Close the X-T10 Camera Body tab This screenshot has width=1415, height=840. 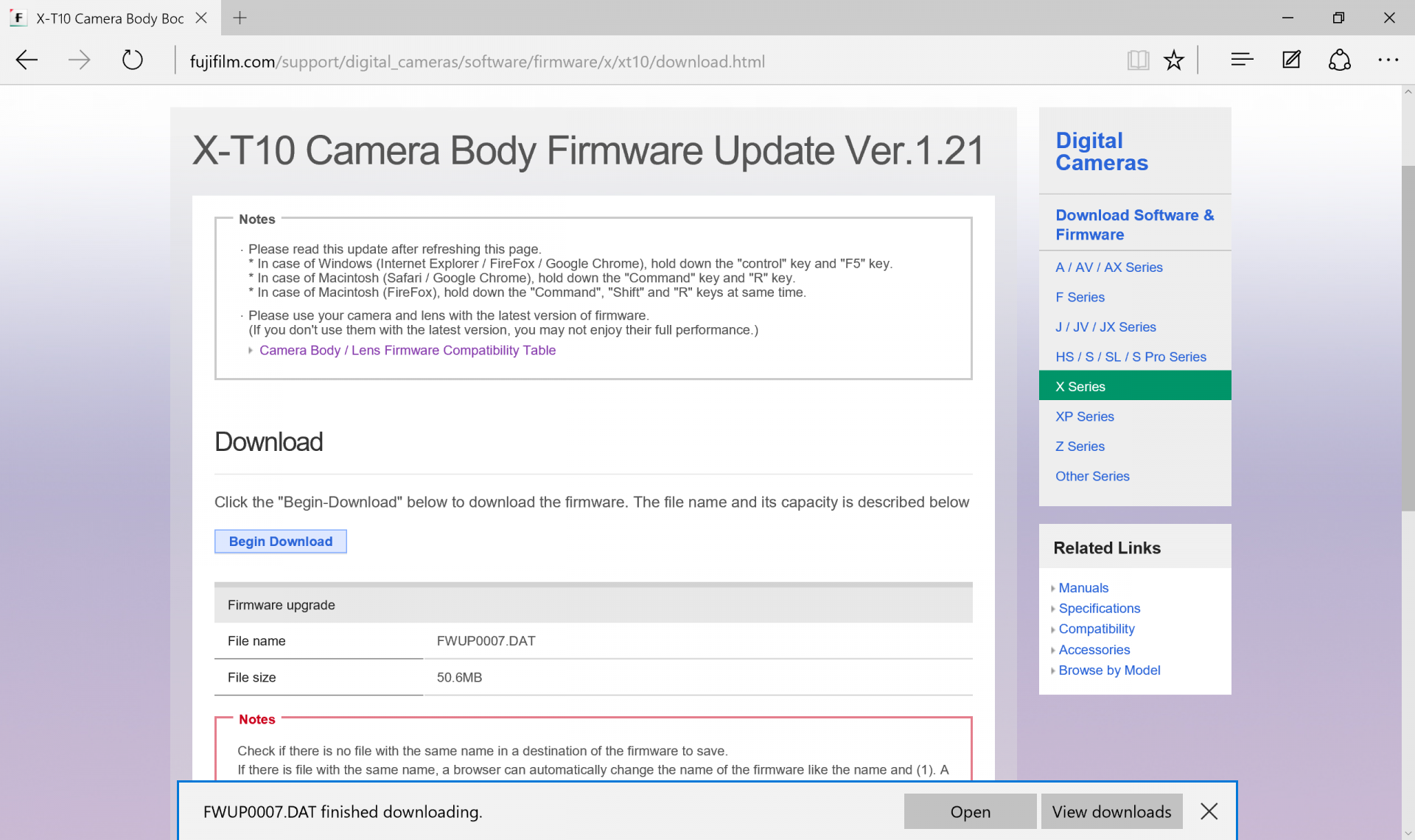click(201, 18)
